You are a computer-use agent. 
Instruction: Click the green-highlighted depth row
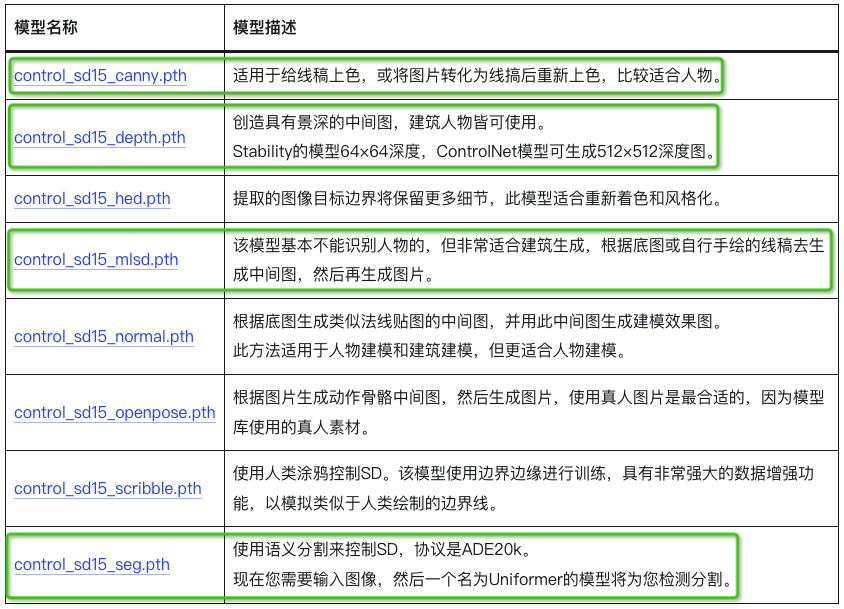click(420, 137)
